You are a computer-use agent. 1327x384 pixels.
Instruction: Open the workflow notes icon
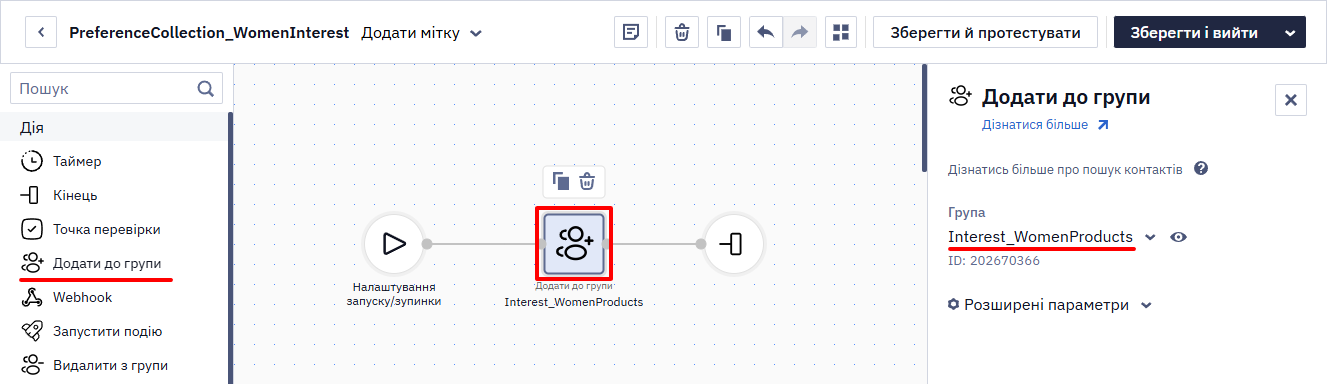coord(630,32)
